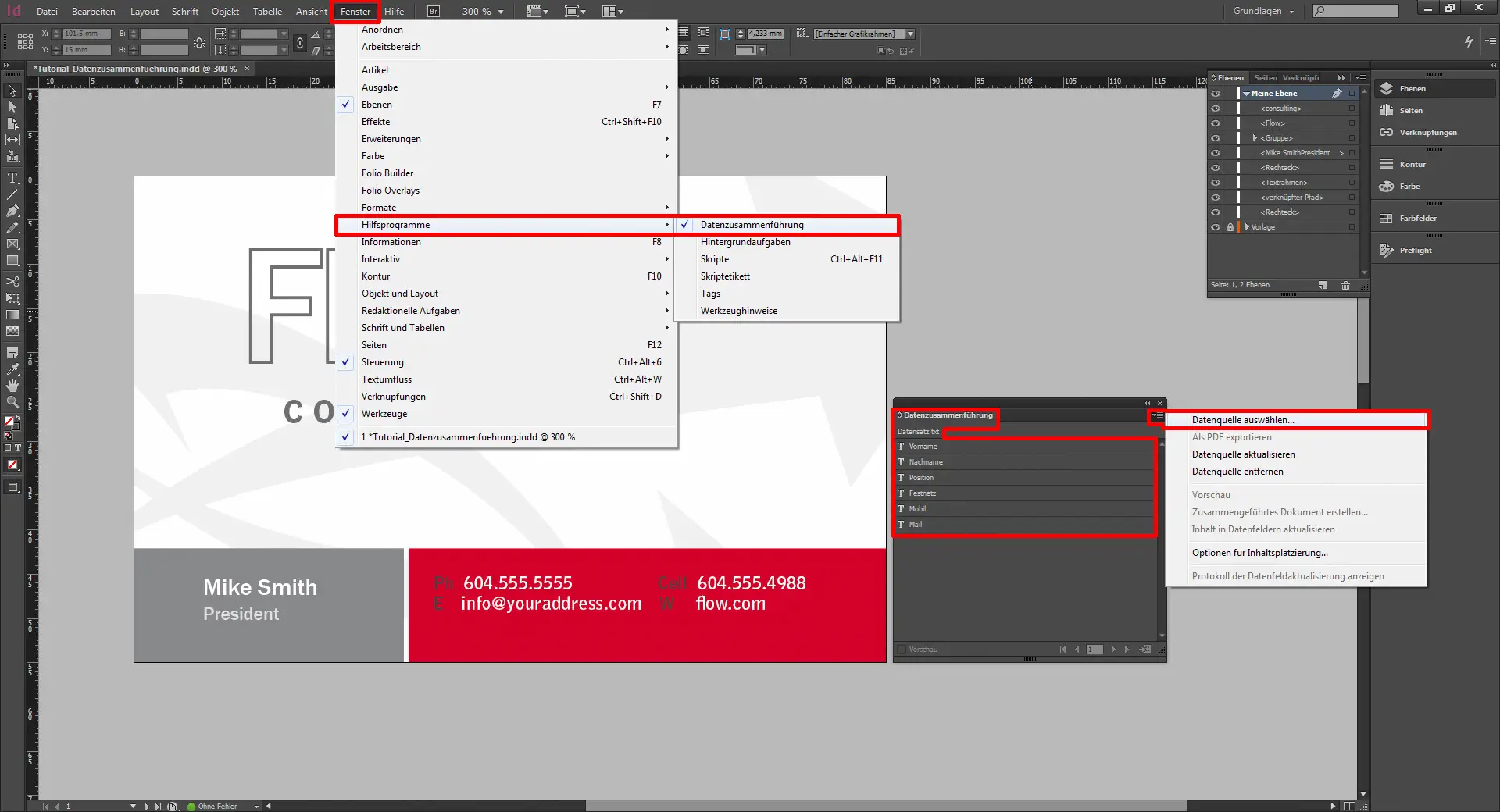Enable the Vorschau checkbox in Datenzusammenführung panel

tap(902, 650)
